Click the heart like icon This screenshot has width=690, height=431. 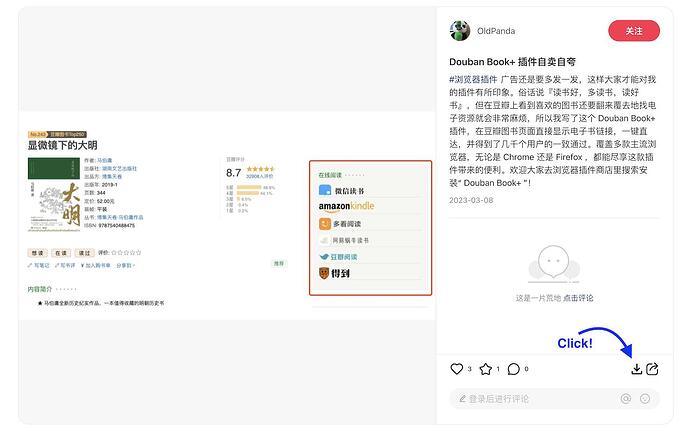(457, 369)
